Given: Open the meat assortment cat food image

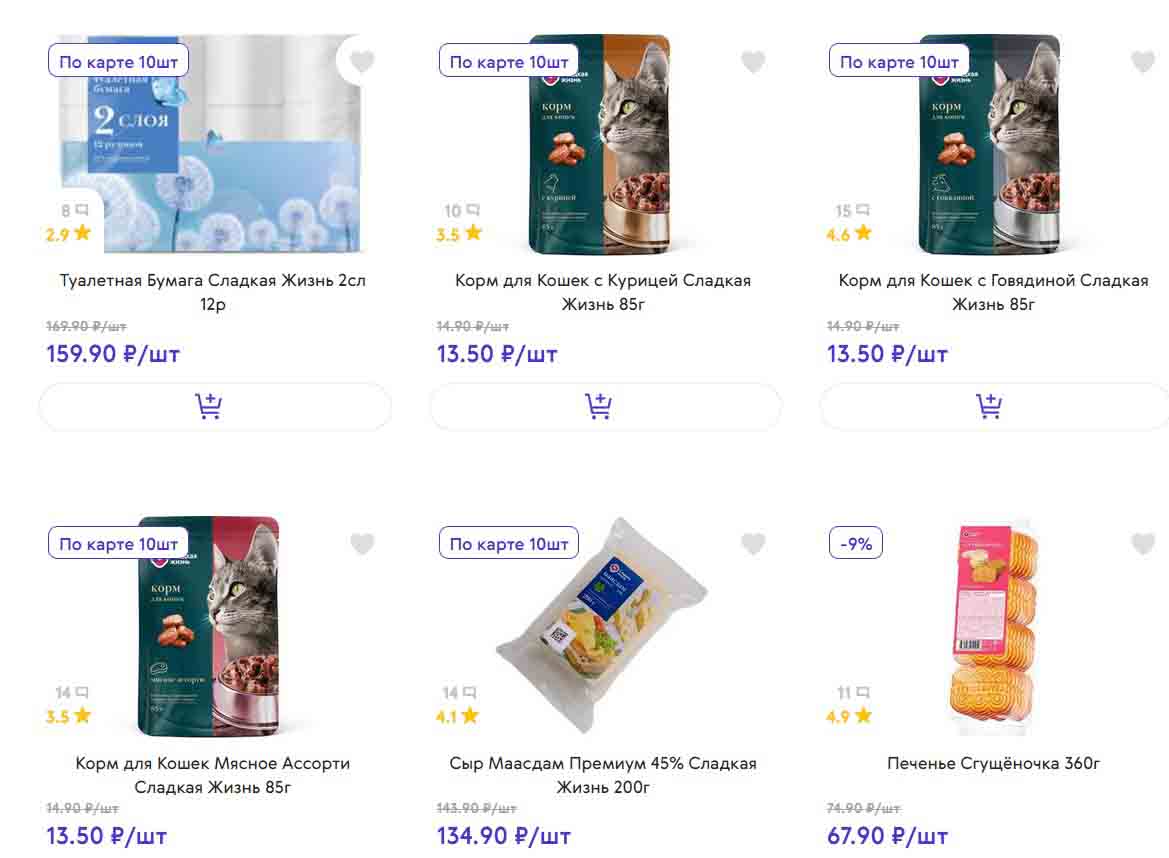Looking at the screenshot, I should point(210,625).
